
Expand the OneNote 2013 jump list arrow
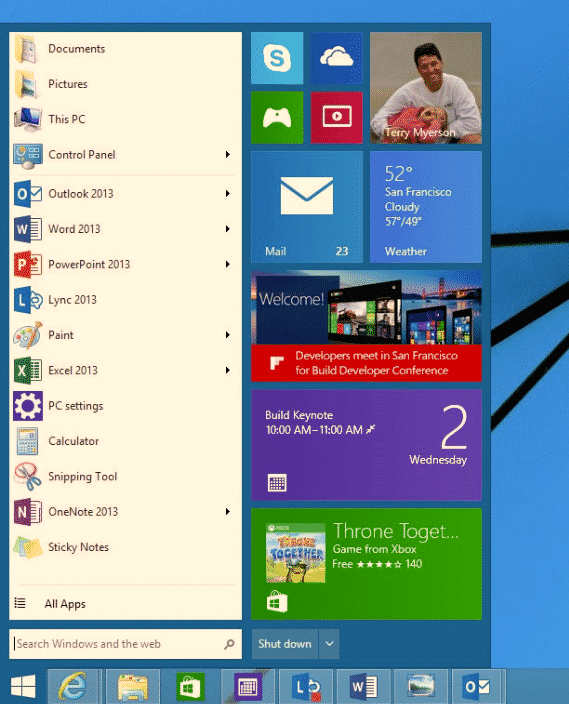228,512
